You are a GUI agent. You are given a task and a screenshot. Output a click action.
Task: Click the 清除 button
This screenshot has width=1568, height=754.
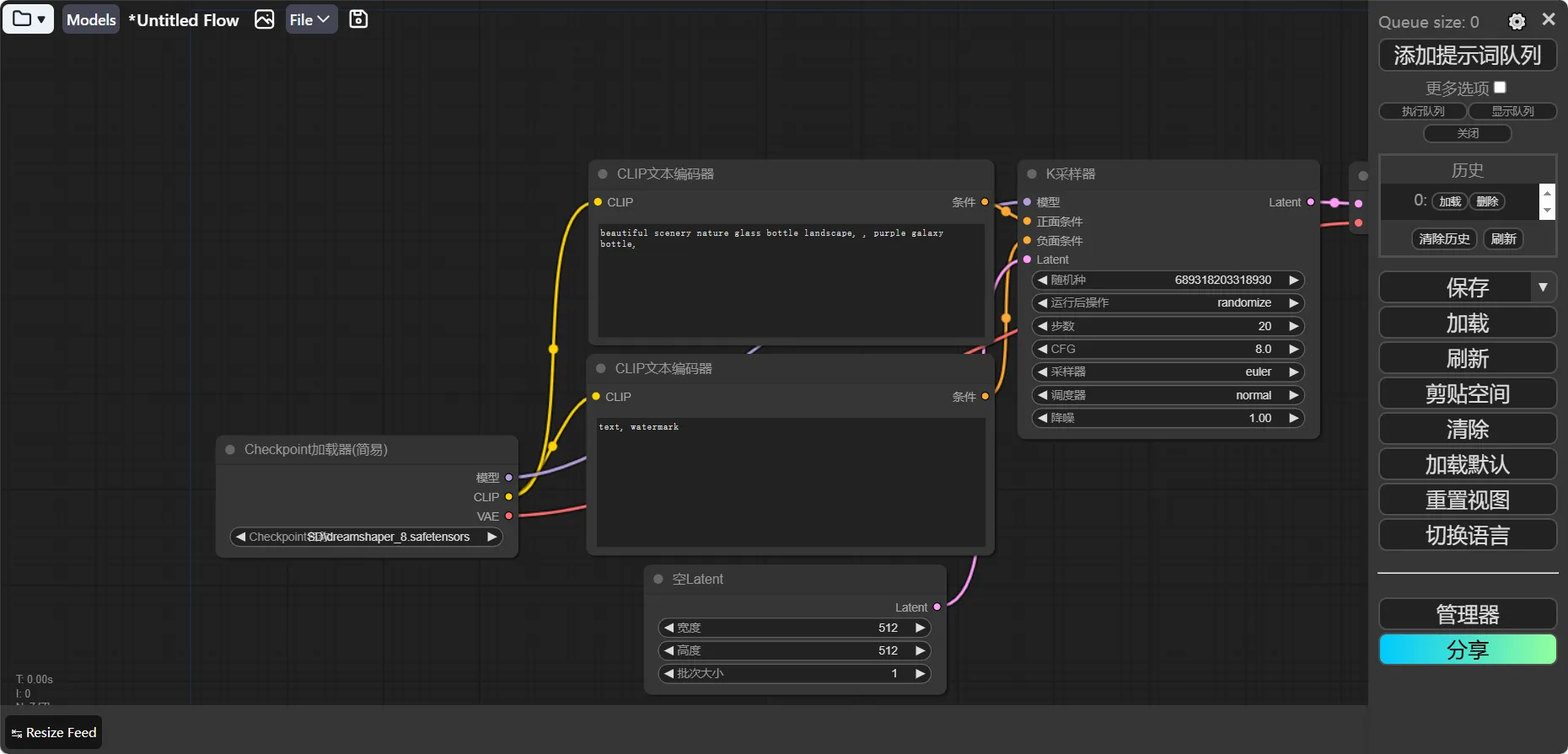click(1468, 429)
